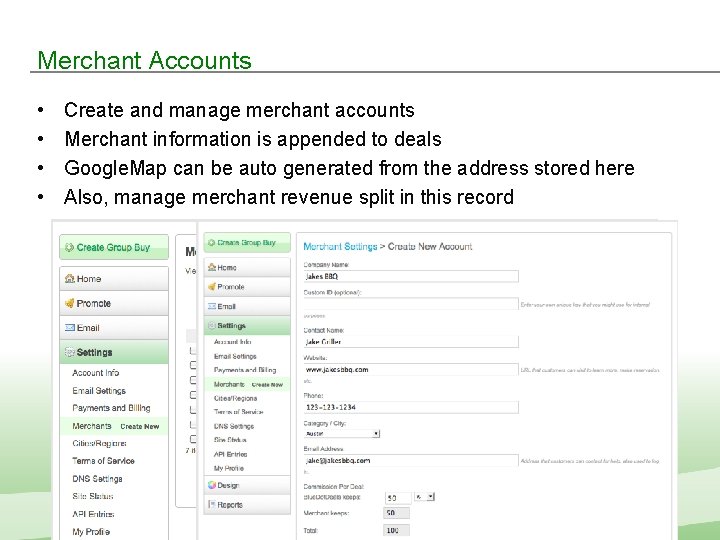Open Email Settings in front window settings menu
The height and width of the screenshot is (540, 720).
pyautogui.click(x=235, y=356)
